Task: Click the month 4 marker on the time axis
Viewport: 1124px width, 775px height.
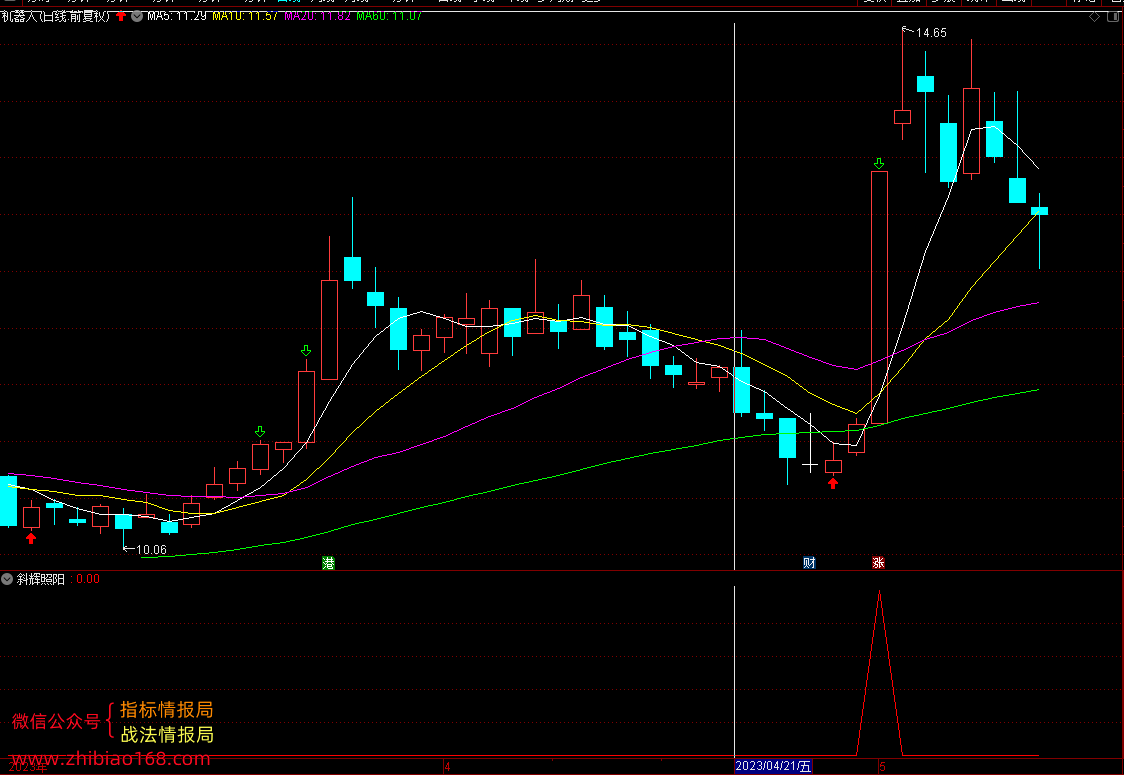Action: click(447, 766)
